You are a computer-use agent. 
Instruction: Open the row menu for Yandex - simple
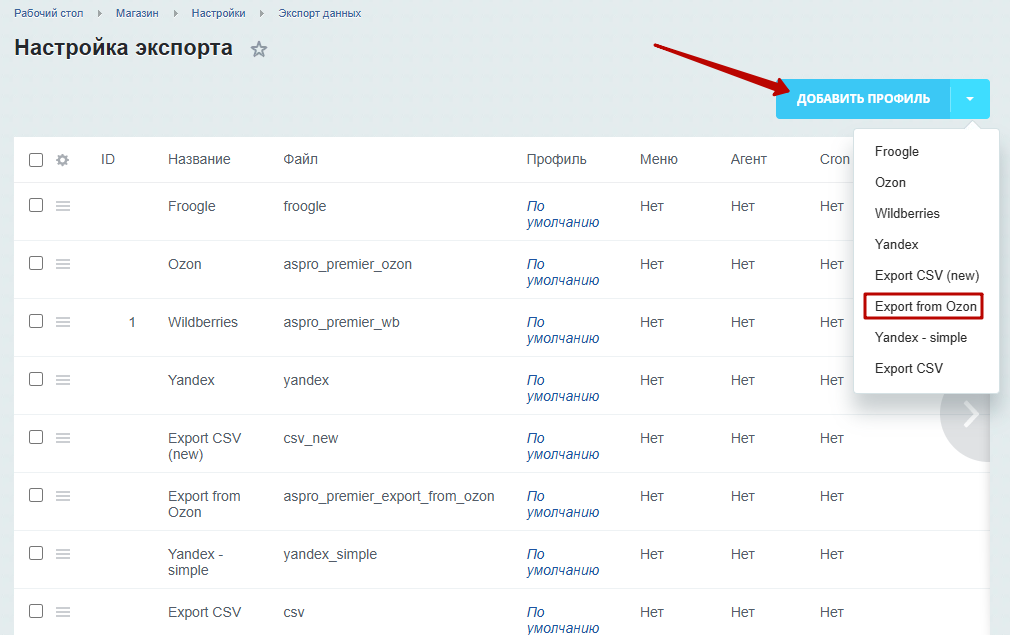[62, 554]
